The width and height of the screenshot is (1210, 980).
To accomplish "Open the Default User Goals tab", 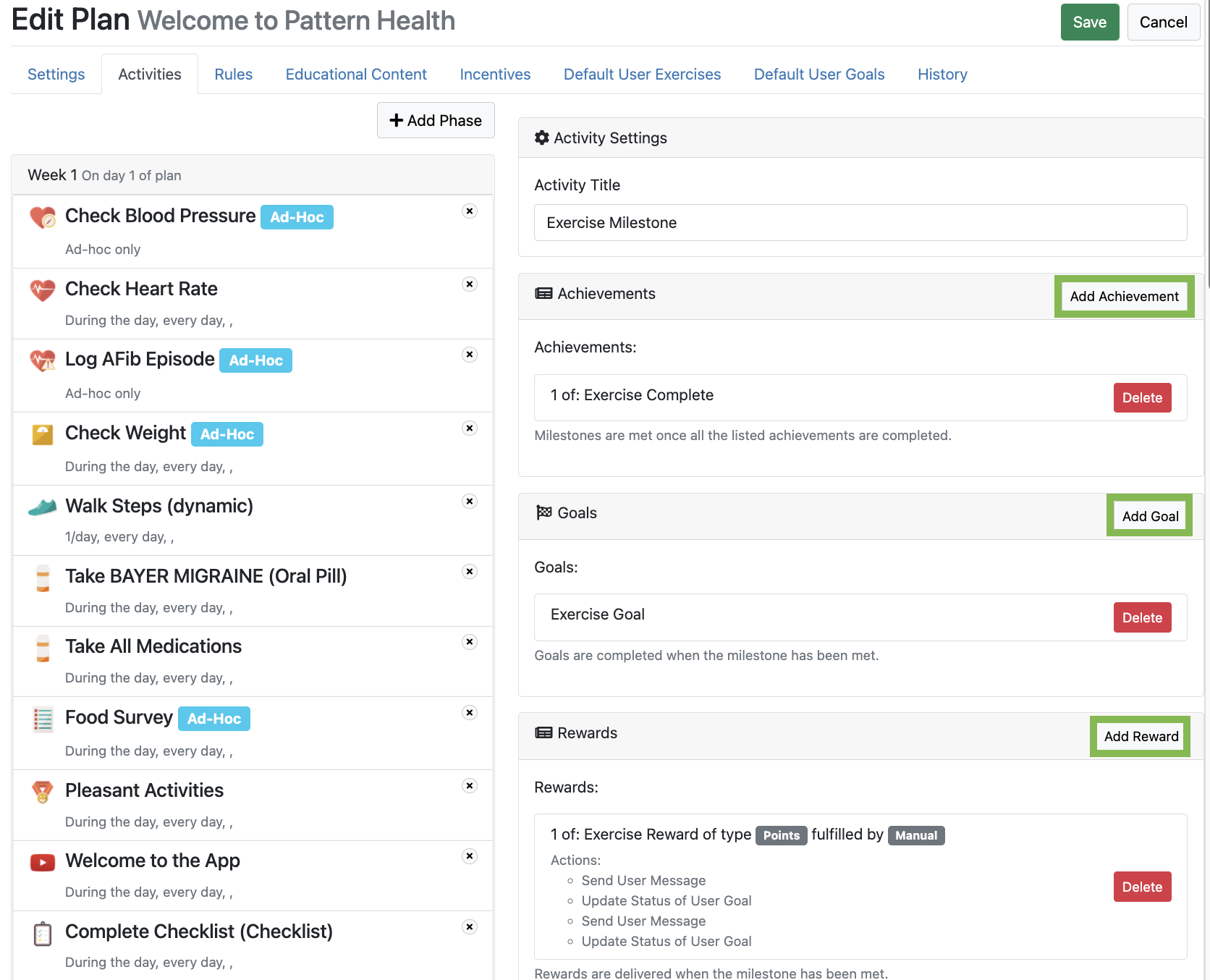I will (x=818, y=75).
